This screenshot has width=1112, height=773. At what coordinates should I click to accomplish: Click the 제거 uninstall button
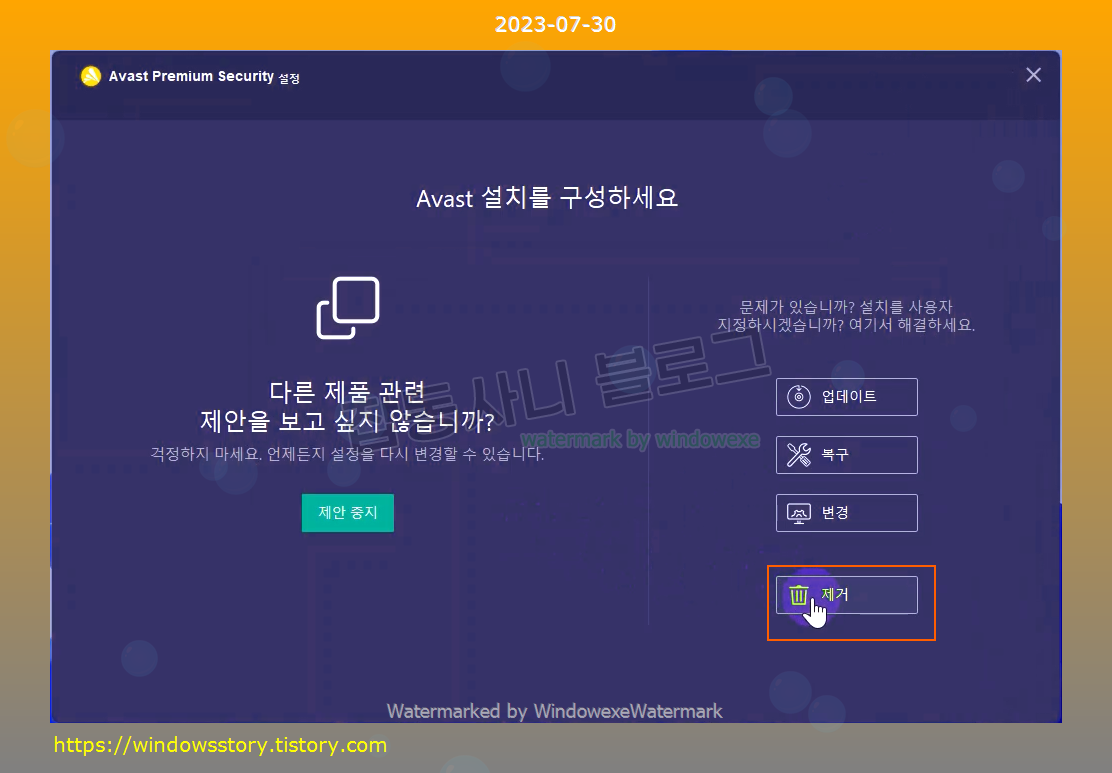tap(847, 595)
